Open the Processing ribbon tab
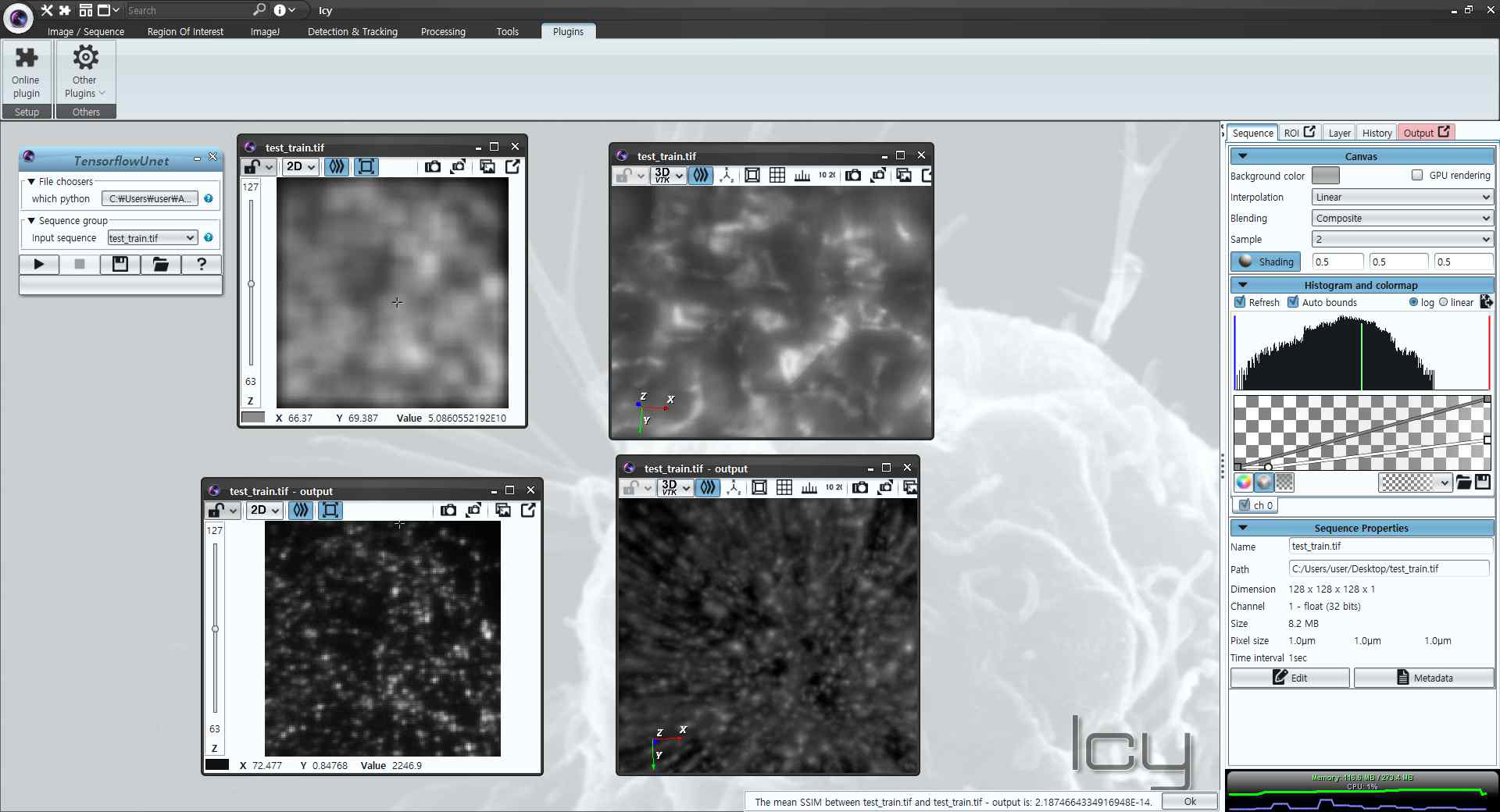The height and width of the screenshot is (812, 1500). pyautogui.click(x=443, y=32)
